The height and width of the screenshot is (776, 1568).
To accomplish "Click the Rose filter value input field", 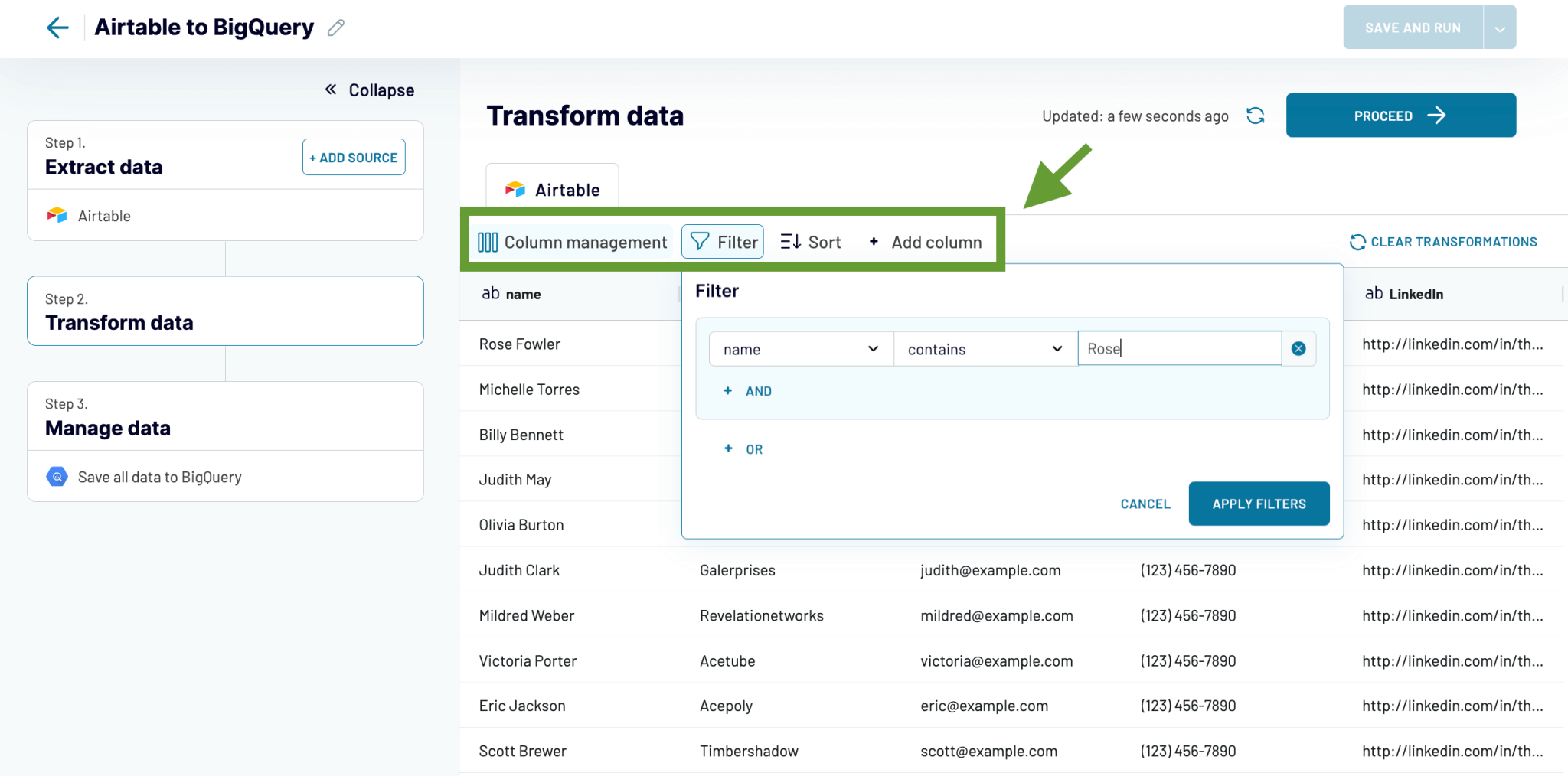I will 1179,348.
